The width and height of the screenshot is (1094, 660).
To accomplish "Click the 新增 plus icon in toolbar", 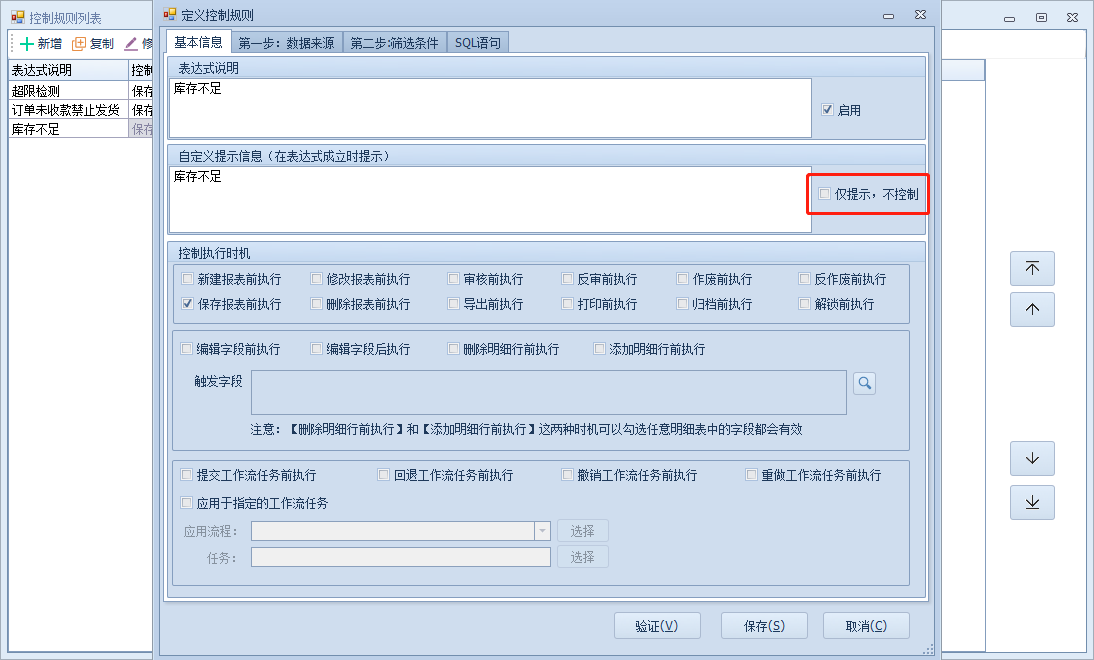I will tap(27, 44).
